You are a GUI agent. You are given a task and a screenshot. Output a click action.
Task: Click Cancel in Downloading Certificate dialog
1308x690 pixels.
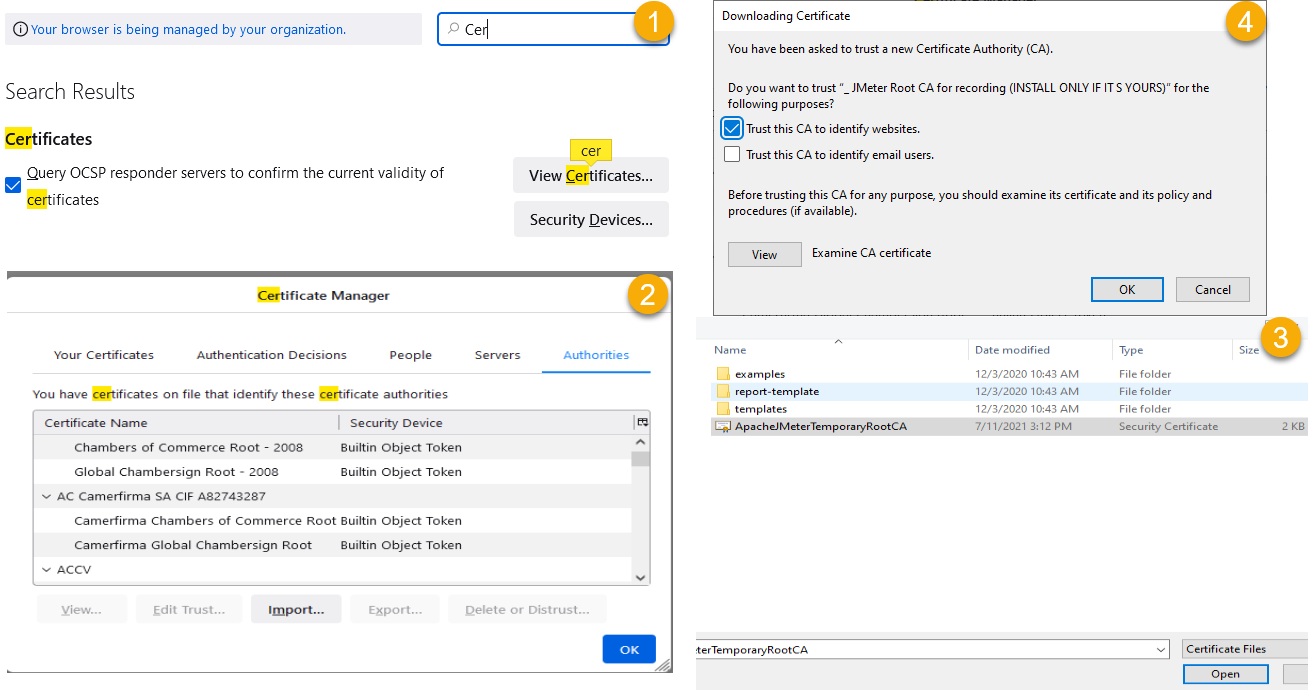[x=1213, y=289]
